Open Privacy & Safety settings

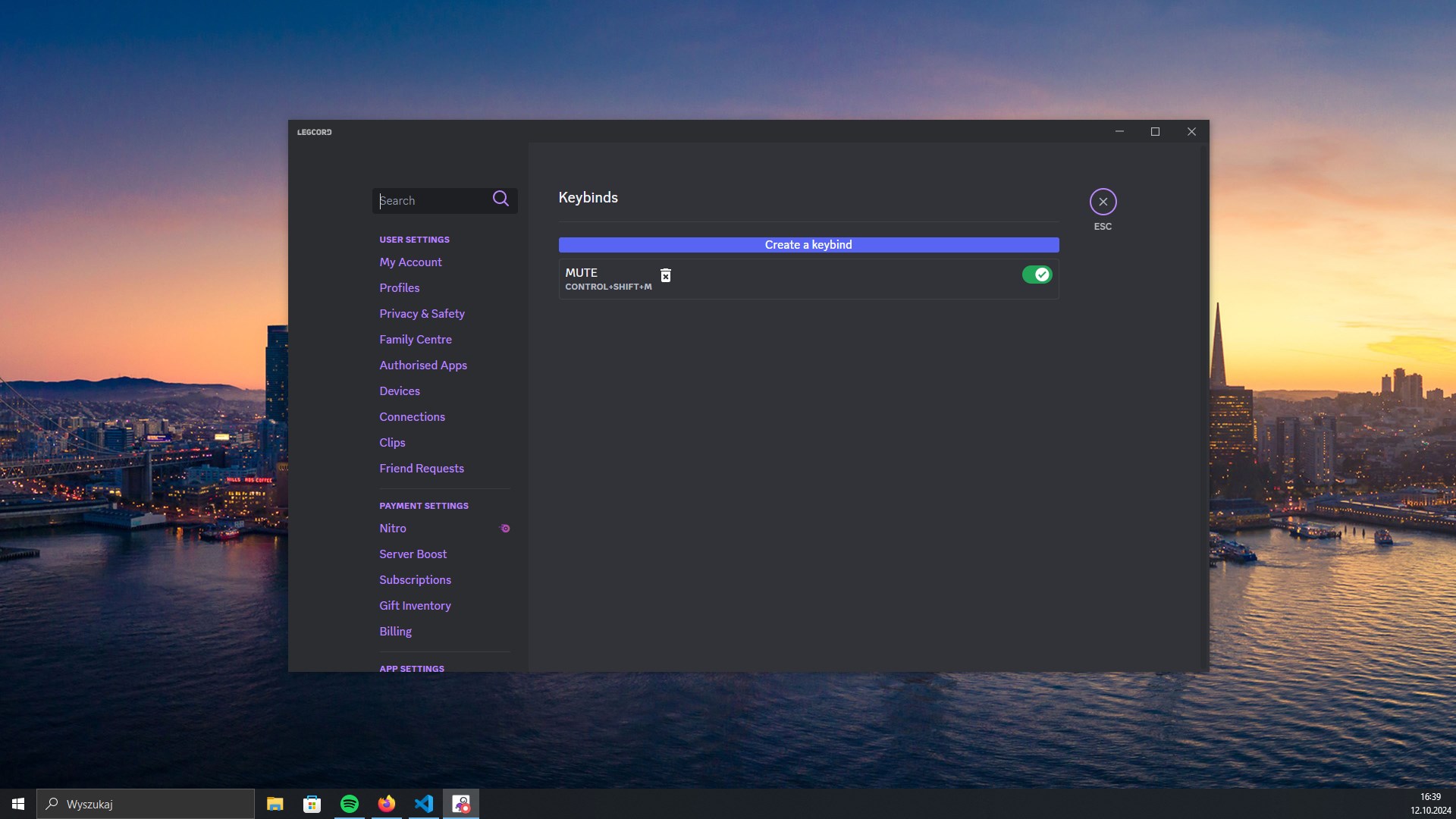[422, 313]
